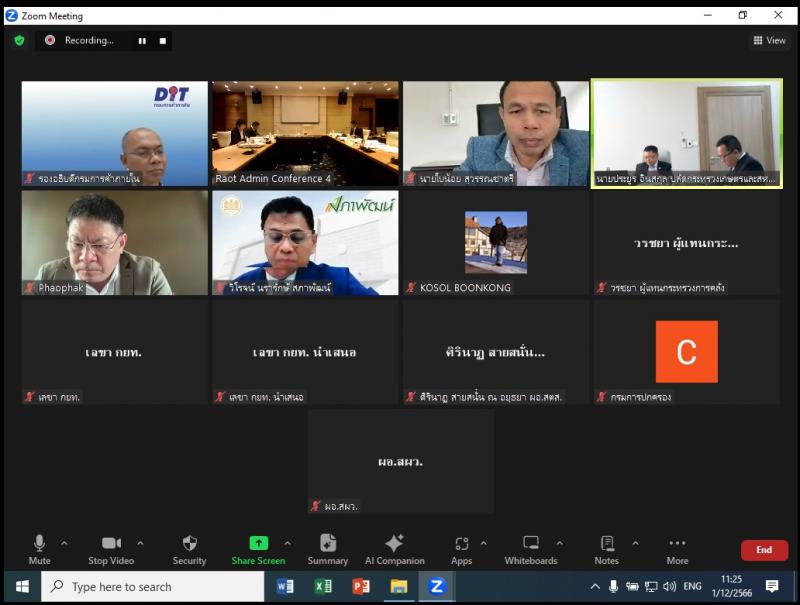
Task: Open the meeting Summary tool
Action: [328, 548]
